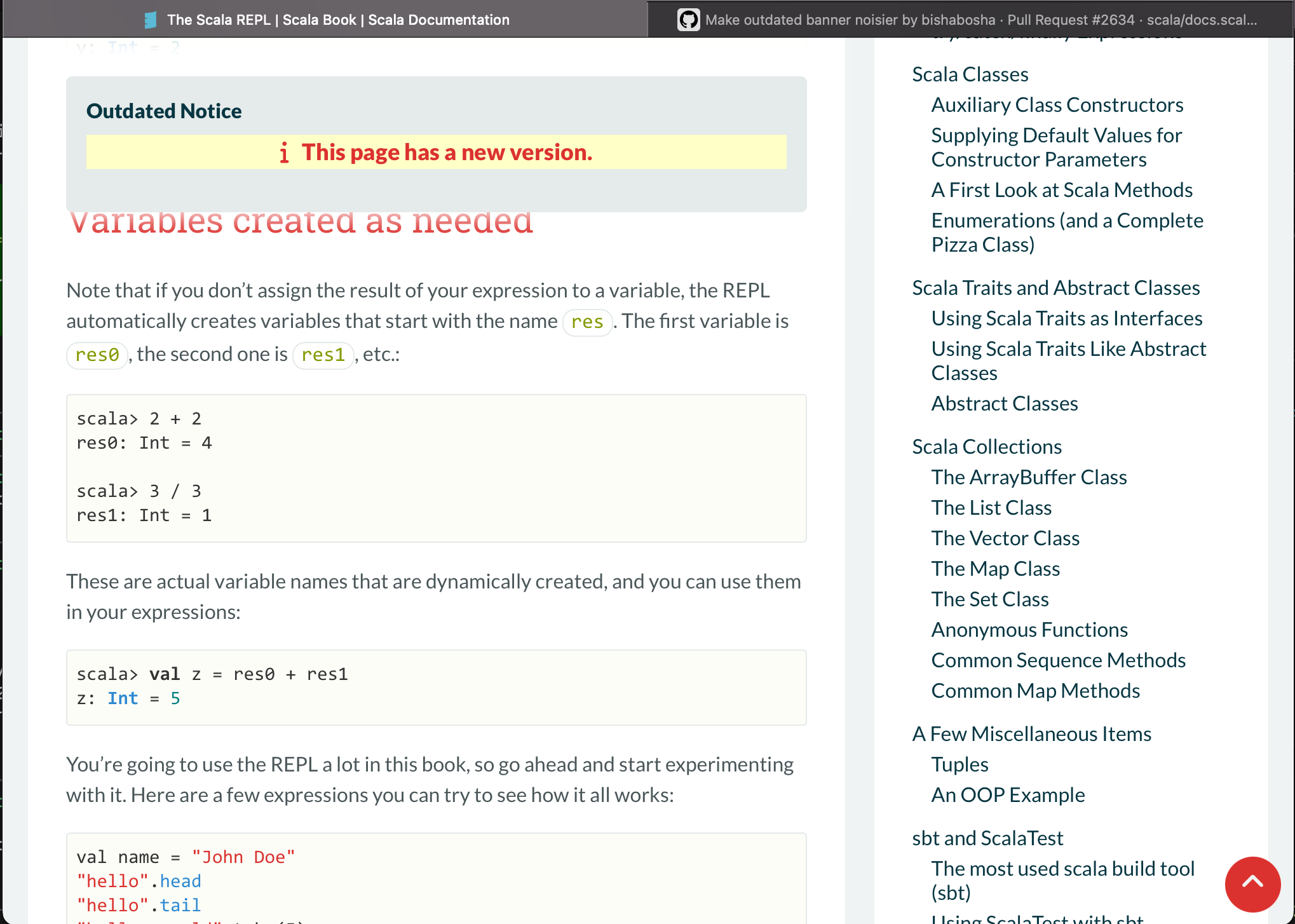Switch to The Scala REPL browser tab

click(x=325, y=19)
